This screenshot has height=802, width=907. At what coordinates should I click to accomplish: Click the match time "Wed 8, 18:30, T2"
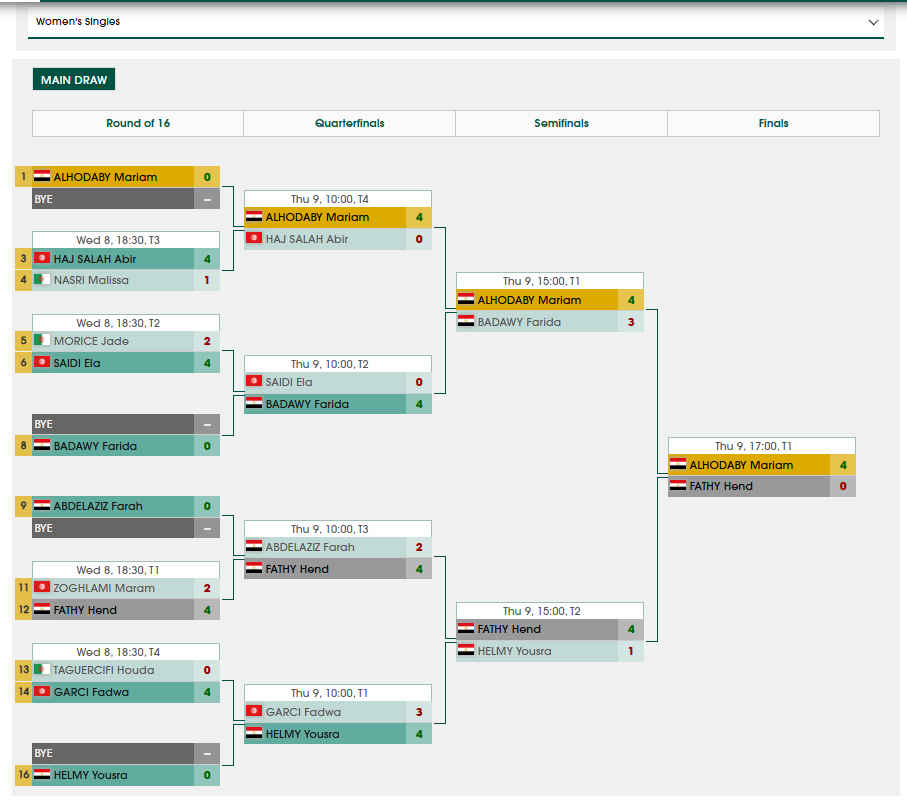click(x=118, y=323)
